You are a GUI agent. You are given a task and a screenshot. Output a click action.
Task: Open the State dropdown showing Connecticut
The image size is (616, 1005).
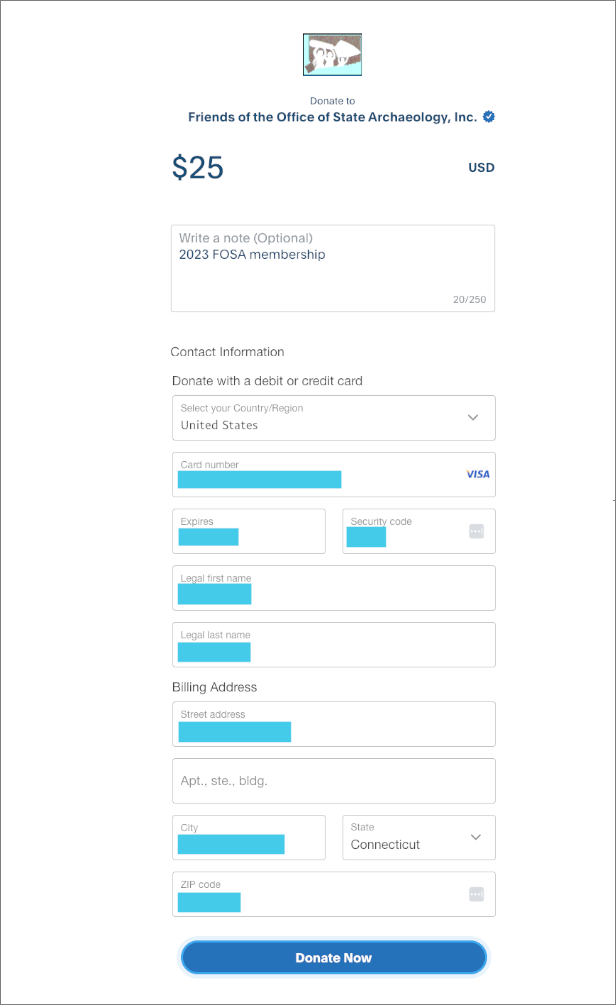click(x=418, y=838)
